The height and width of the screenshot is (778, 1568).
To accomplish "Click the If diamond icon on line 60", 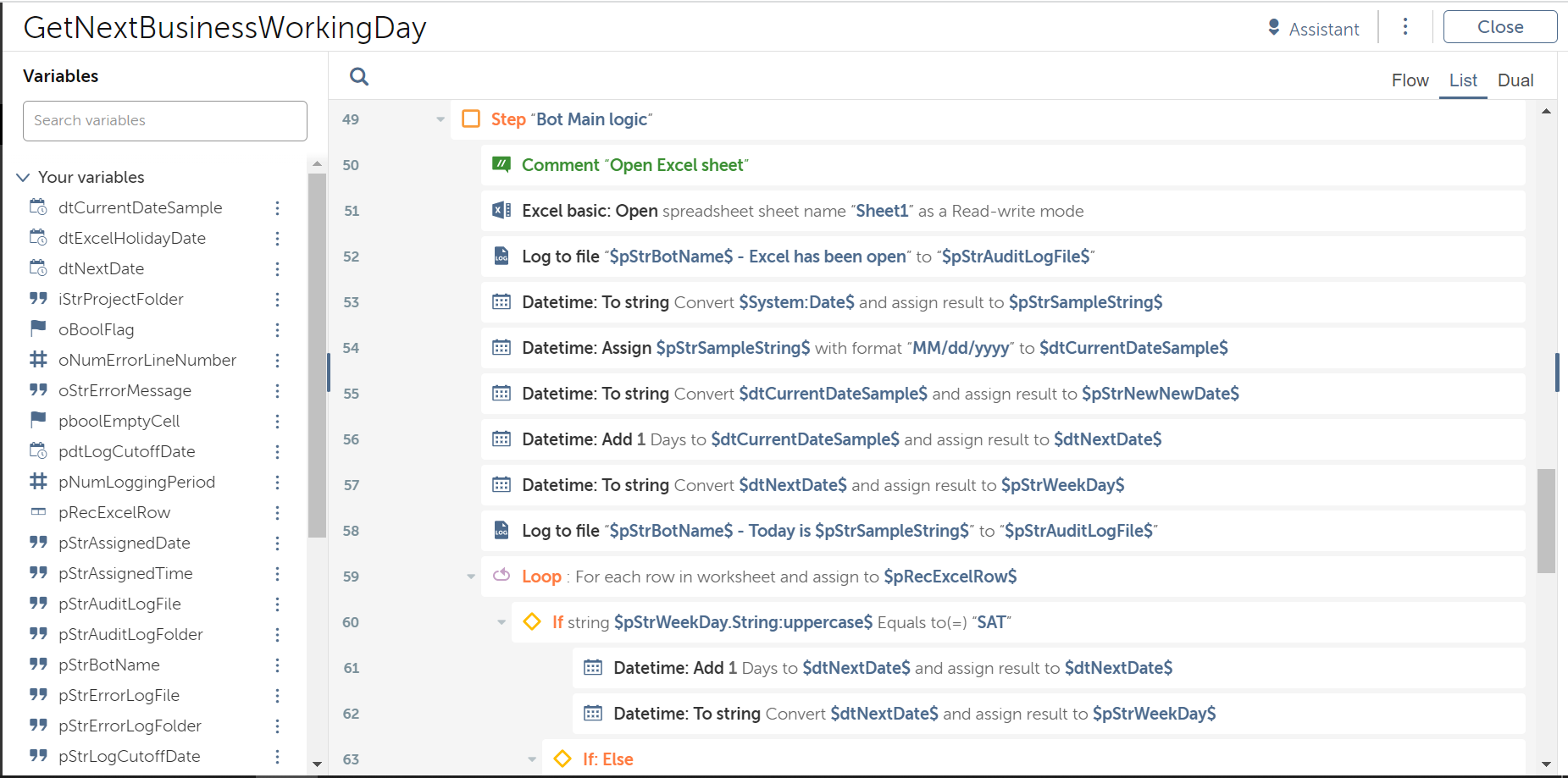I will (532, 622).
